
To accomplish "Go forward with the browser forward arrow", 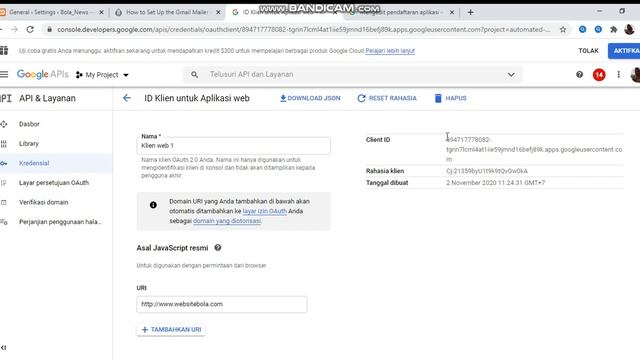I will 14,29.
